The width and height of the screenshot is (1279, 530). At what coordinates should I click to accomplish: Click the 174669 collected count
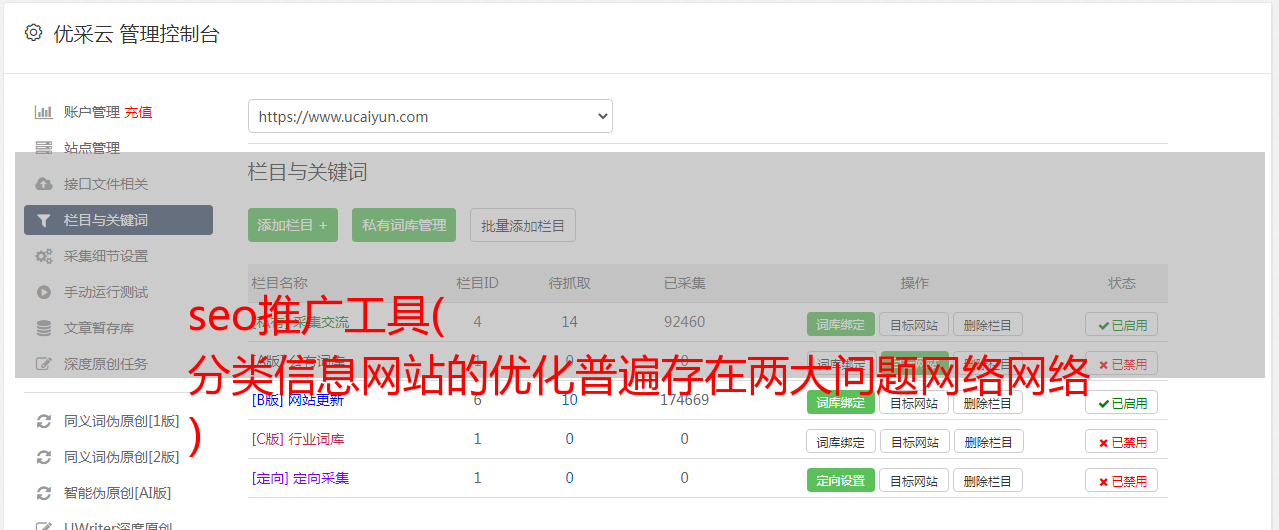684,400
